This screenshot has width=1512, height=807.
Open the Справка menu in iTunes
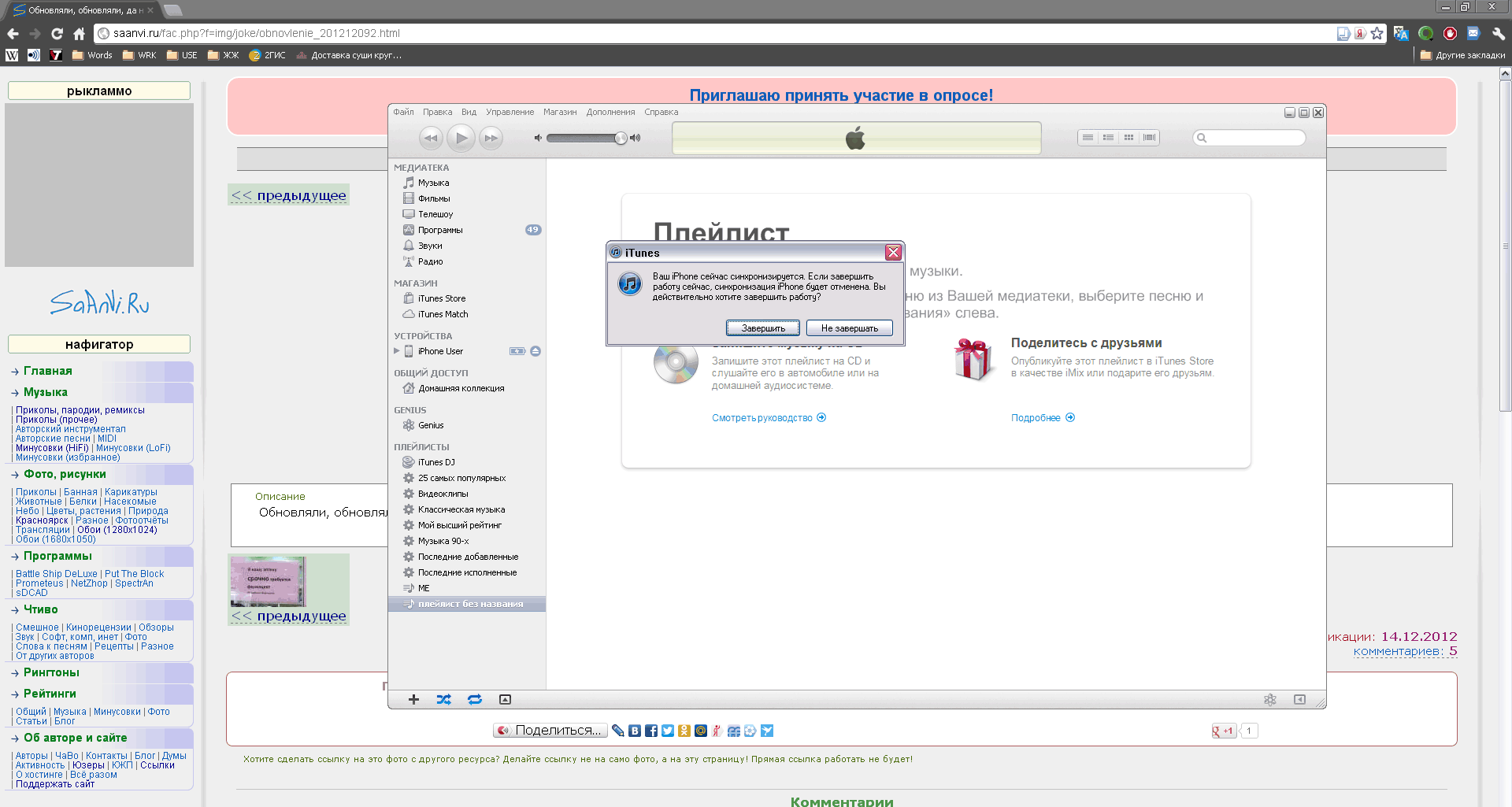click(x=661, y=112)
